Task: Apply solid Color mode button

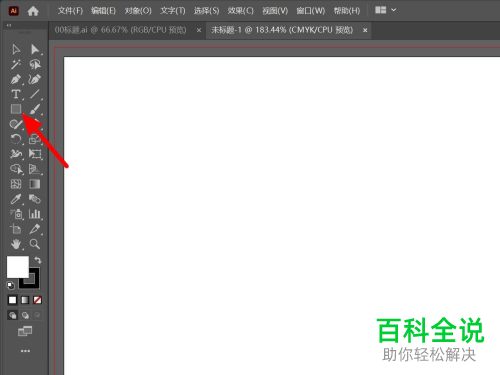Action: [x=12, y=300]
